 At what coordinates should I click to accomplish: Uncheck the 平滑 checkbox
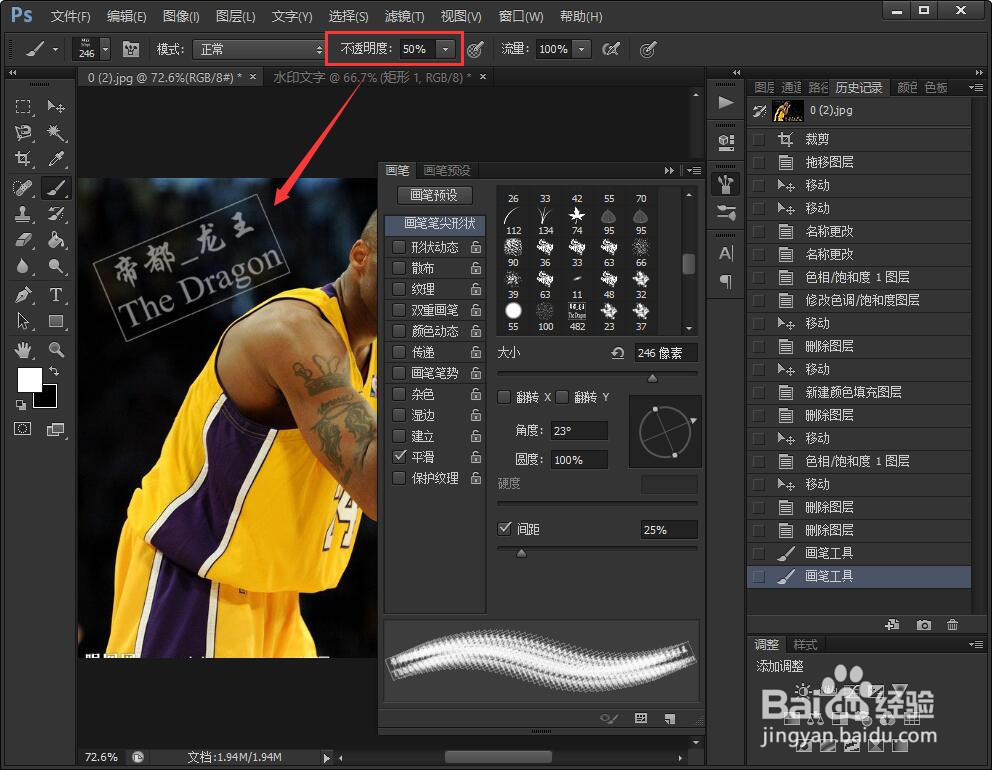pos(399,456)
